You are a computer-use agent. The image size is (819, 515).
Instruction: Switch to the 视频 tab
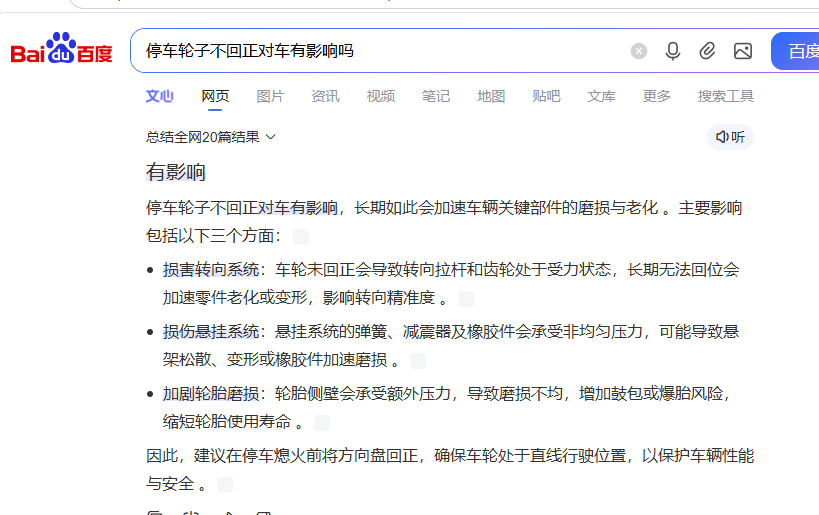coord(381,96)
